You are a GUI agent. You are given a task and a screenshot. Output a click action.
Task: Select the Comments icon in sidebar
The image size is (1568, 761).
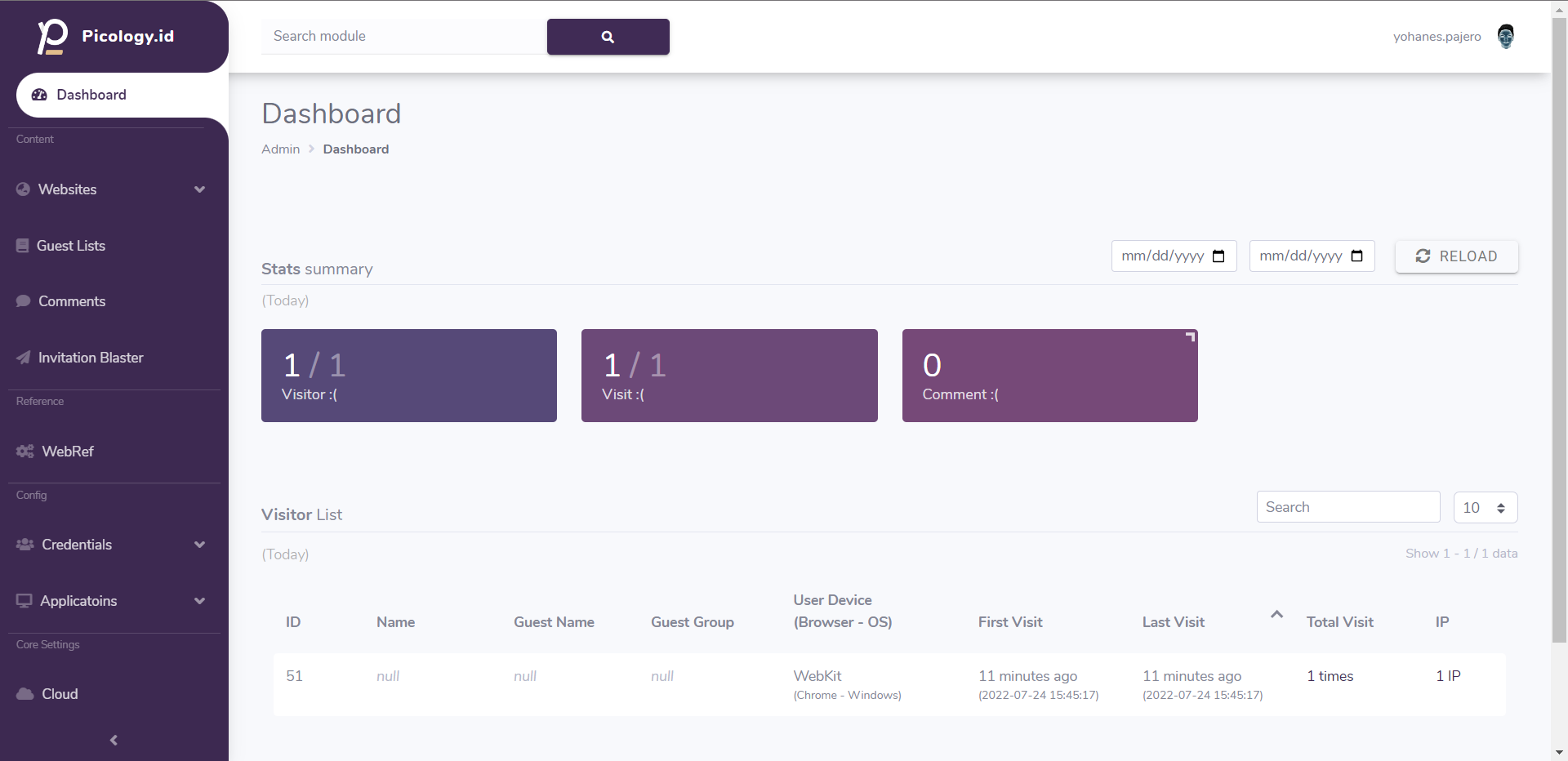tap(23, 300)
